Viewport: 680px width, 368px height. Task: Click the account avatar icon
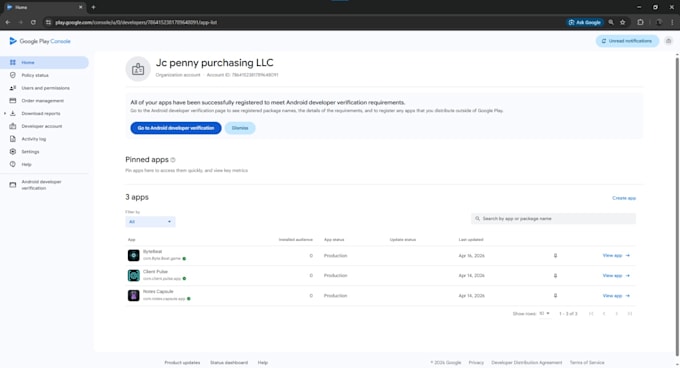[668, 41]
